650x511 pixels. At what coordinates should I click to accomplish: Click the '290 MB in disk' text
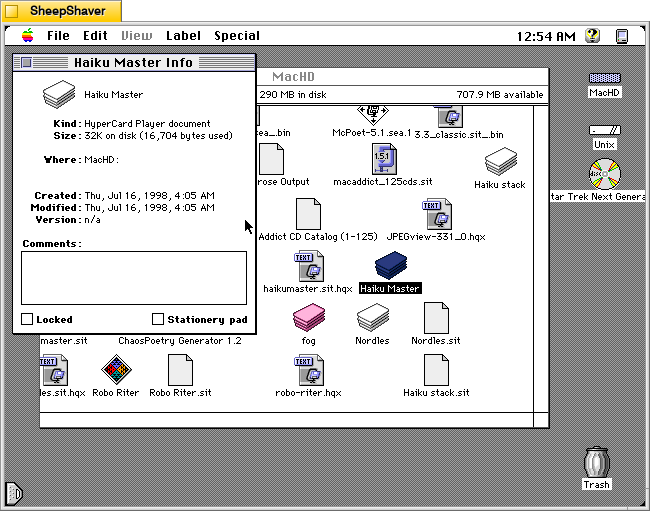tap(293, 94)
